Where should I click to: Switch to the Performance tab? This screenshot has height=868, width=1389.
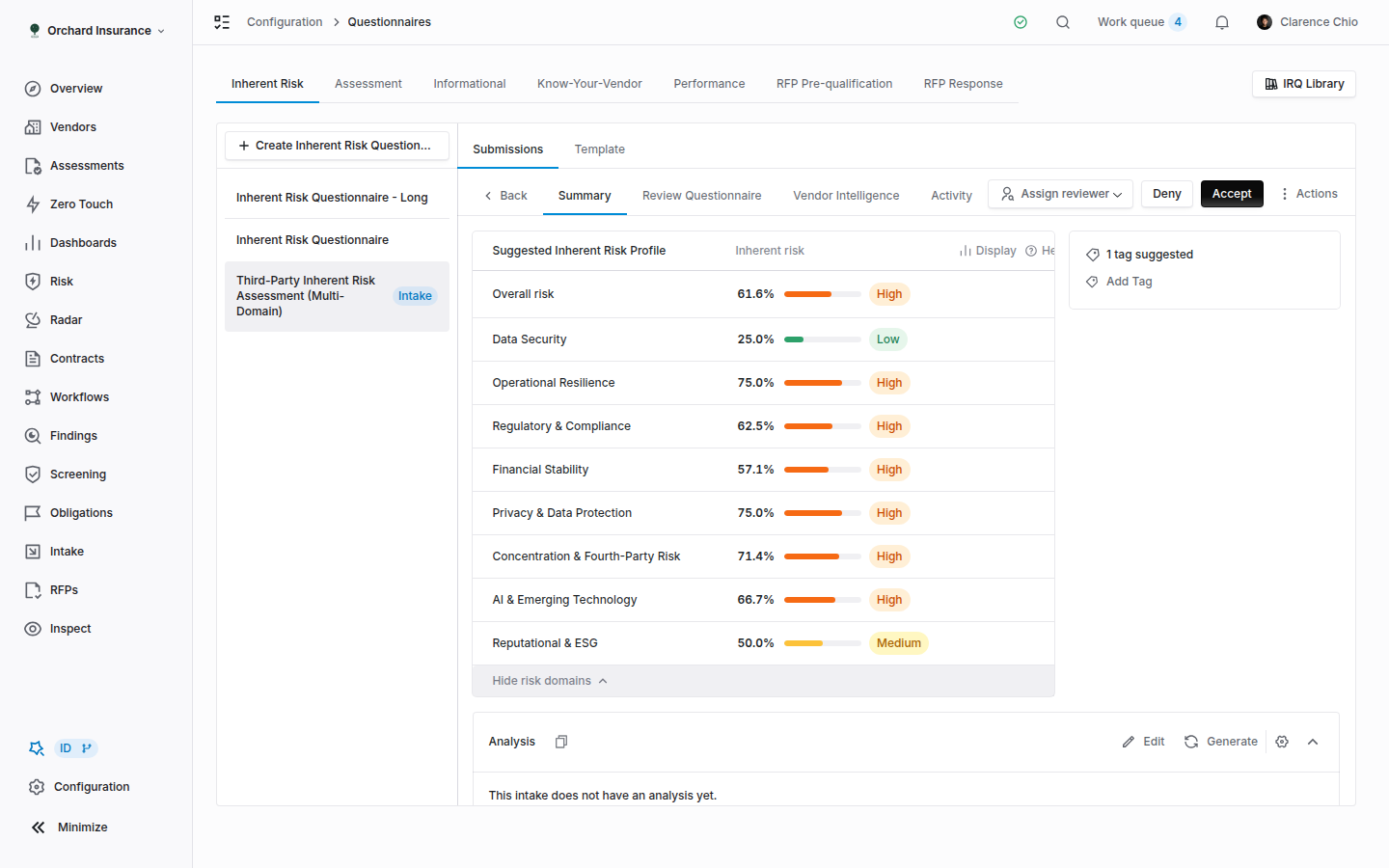click(709, 84)
